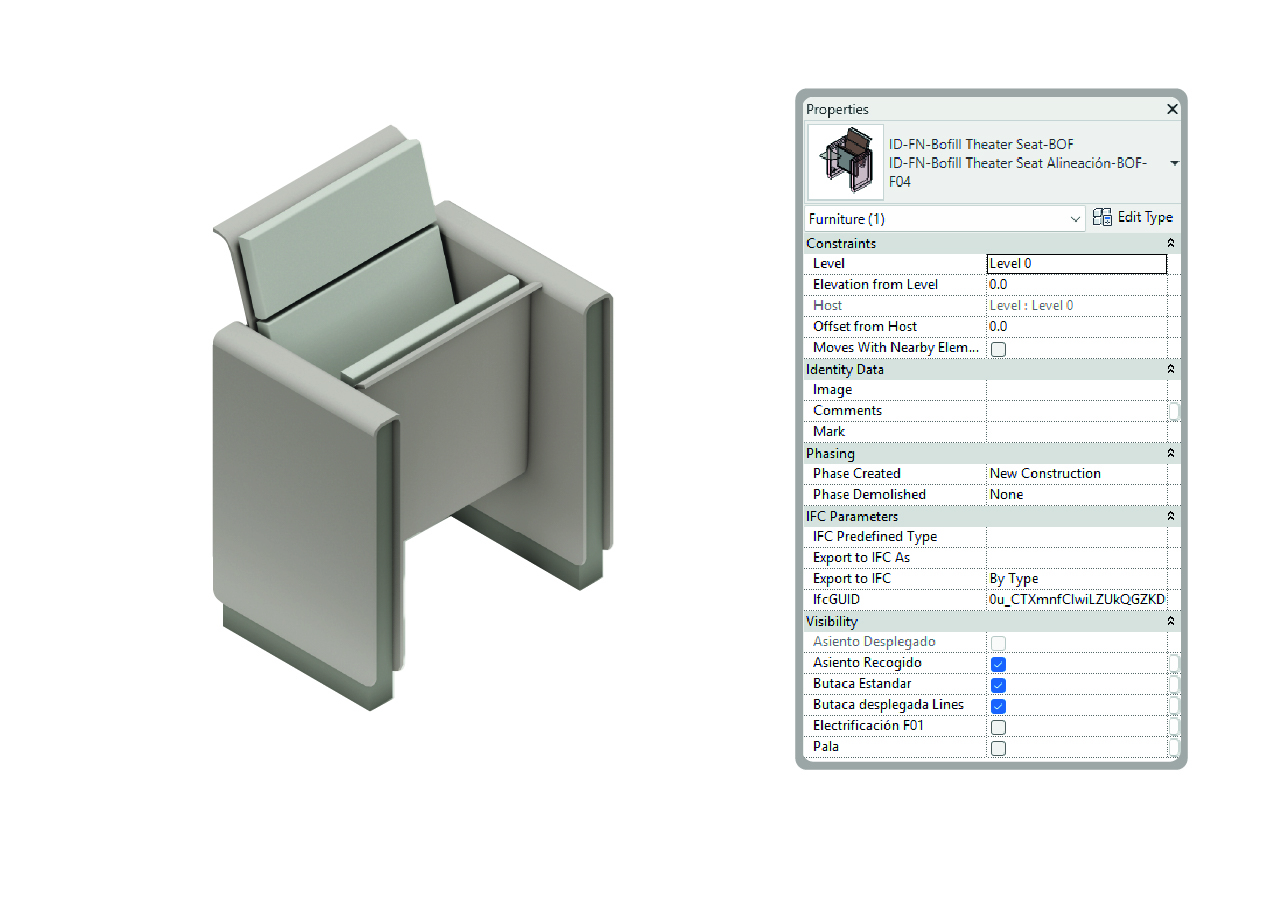Image resolution: width=1264 pixels, height=914 pixels.
Task: Click the IfcGUID value field
Action: click(x=1076, y=600)
